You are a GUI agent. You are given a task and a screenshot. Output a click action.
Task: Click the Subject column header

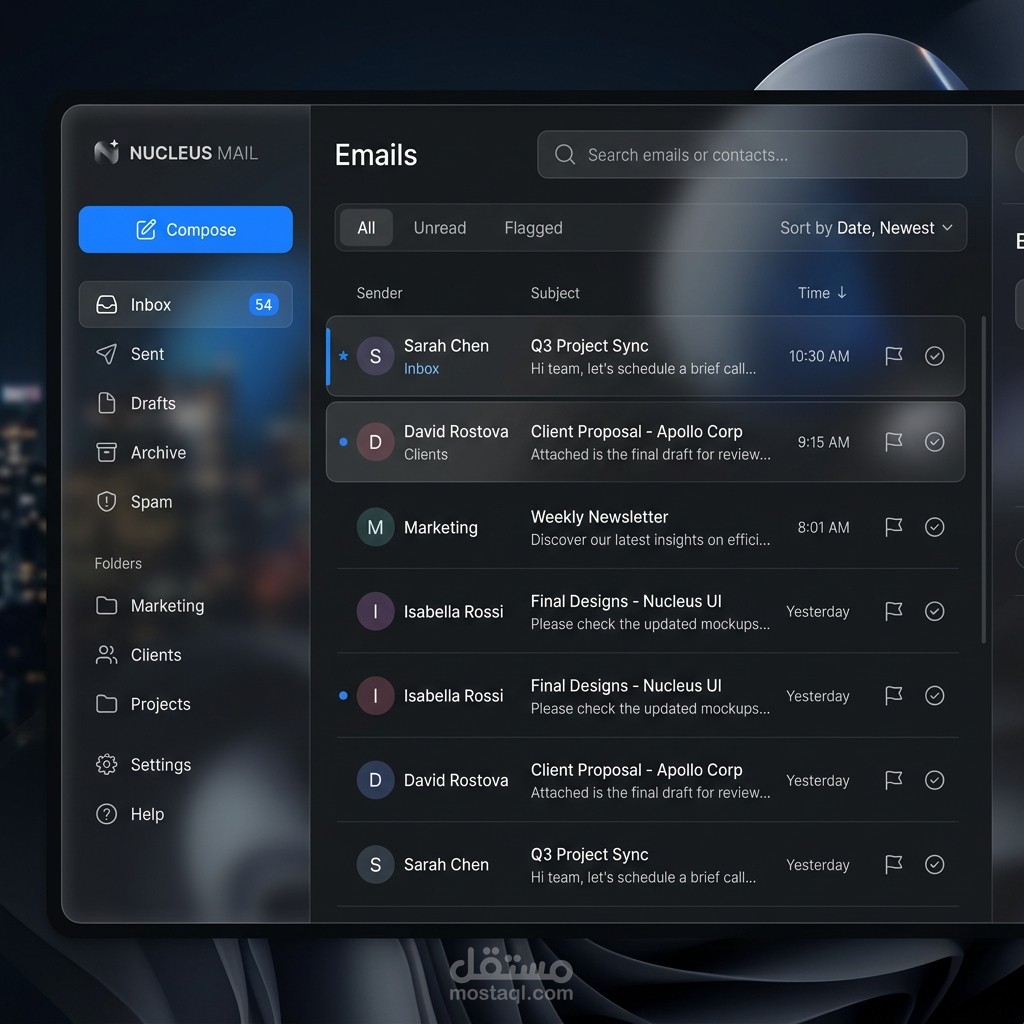click(x=554, y=293)
